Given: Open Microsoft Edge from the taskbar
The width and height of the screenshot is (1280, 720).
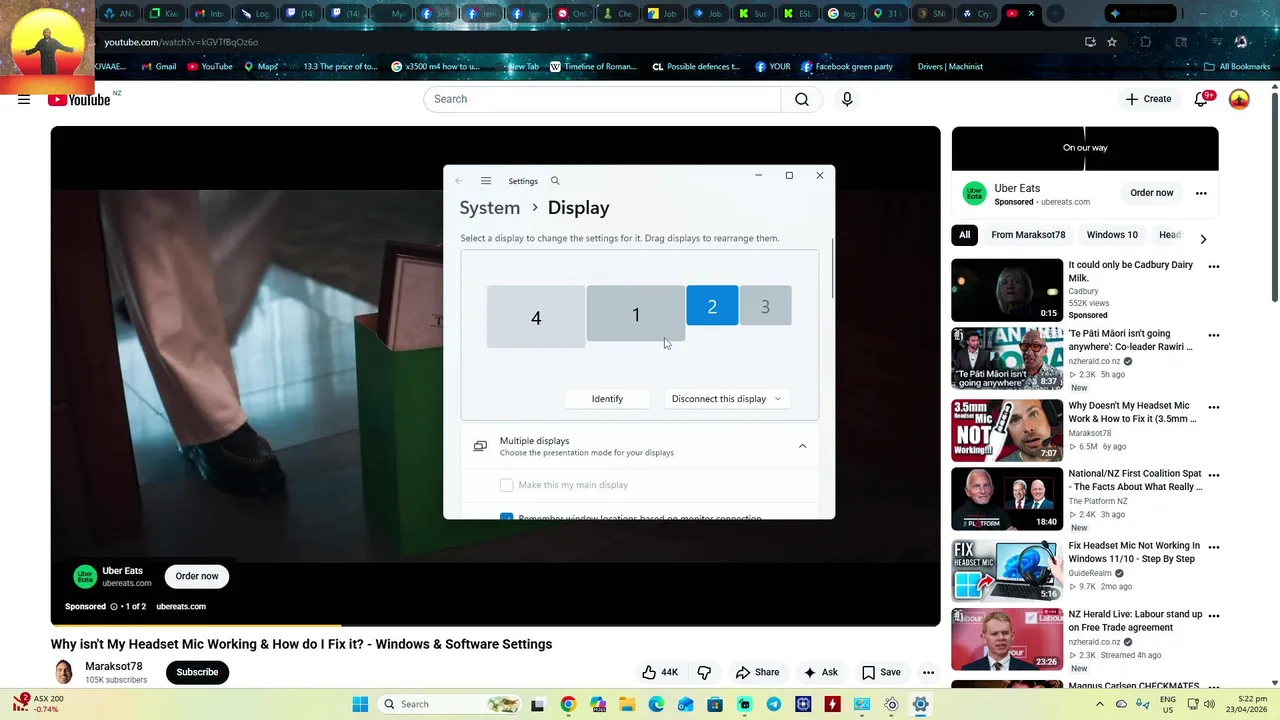Looking at the screenshot, I should 656,704.
